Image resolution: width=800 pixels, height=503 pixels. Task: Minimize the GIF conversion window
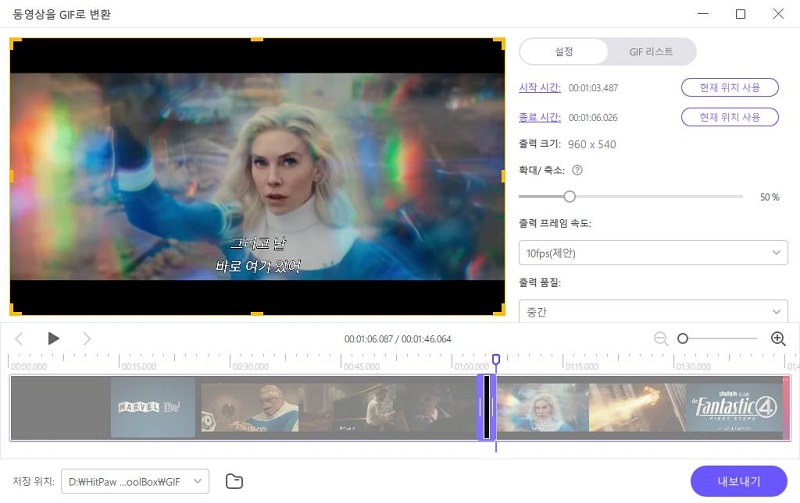click(x=703, y=14)
